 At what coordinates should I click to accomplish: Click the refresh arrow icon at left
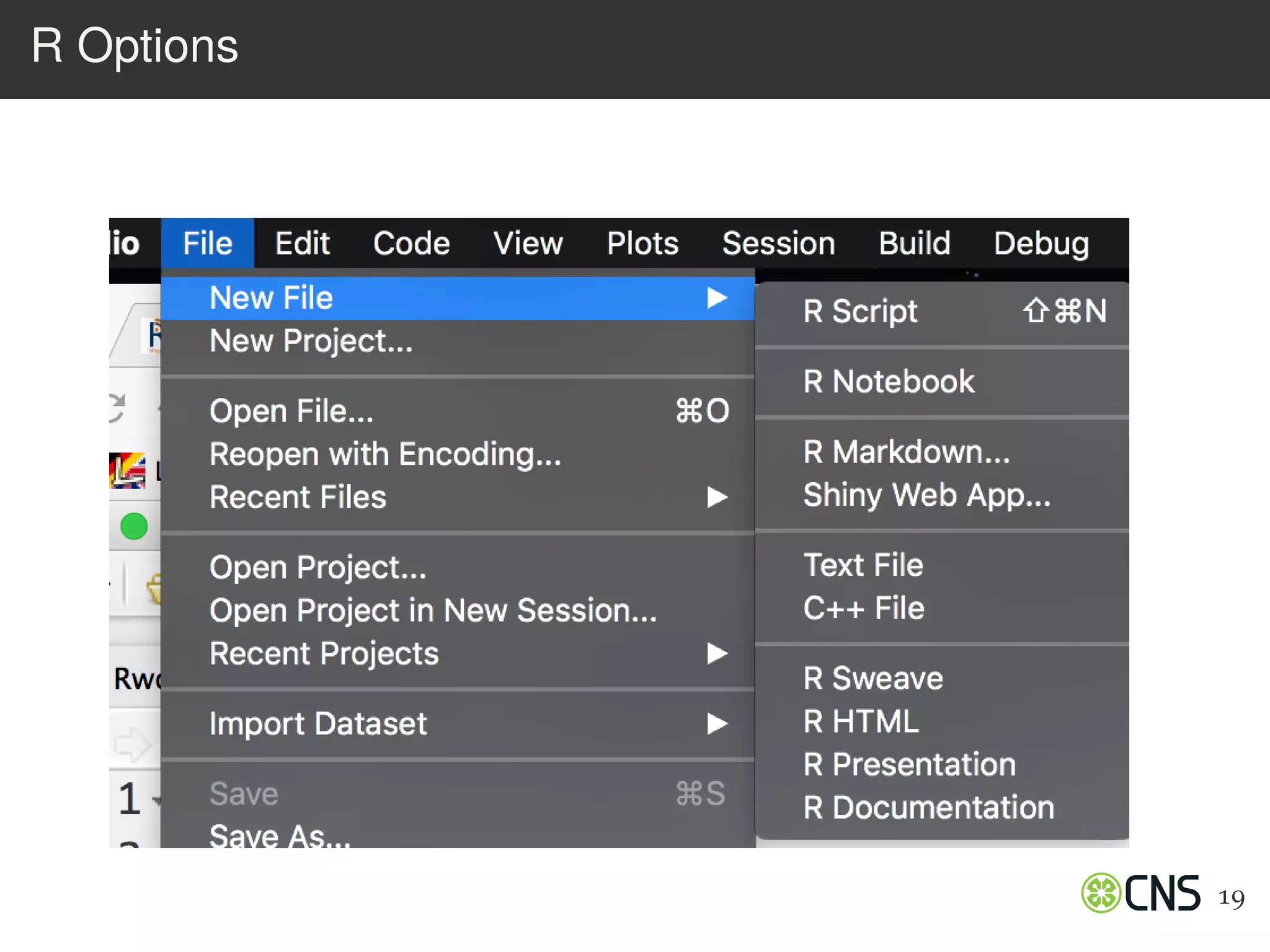point(117,408)
